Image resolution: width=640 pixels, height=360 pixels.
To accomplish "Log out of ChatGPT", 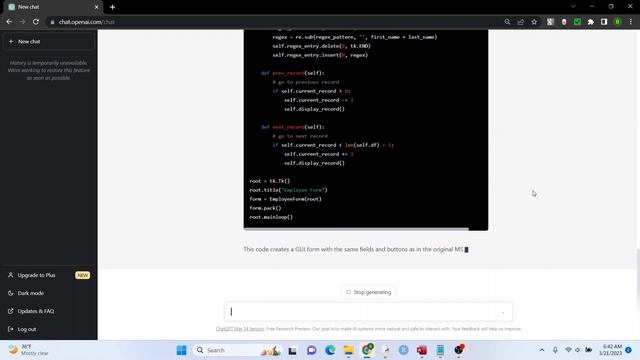I will coord(49,329).
